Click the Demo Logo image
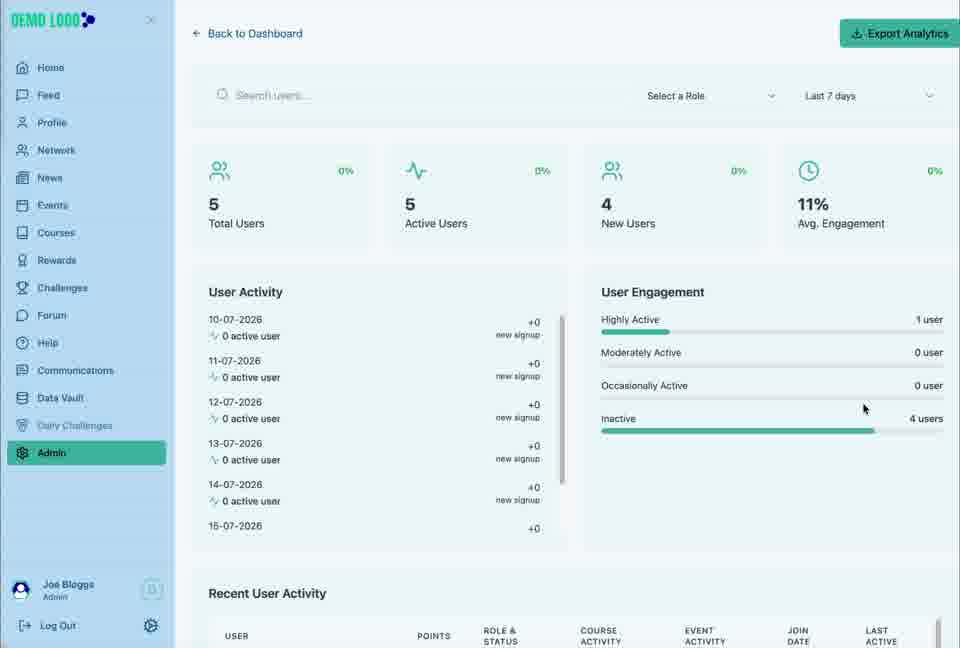The height and width of the screenshot is (648, 960). [53, 20]
